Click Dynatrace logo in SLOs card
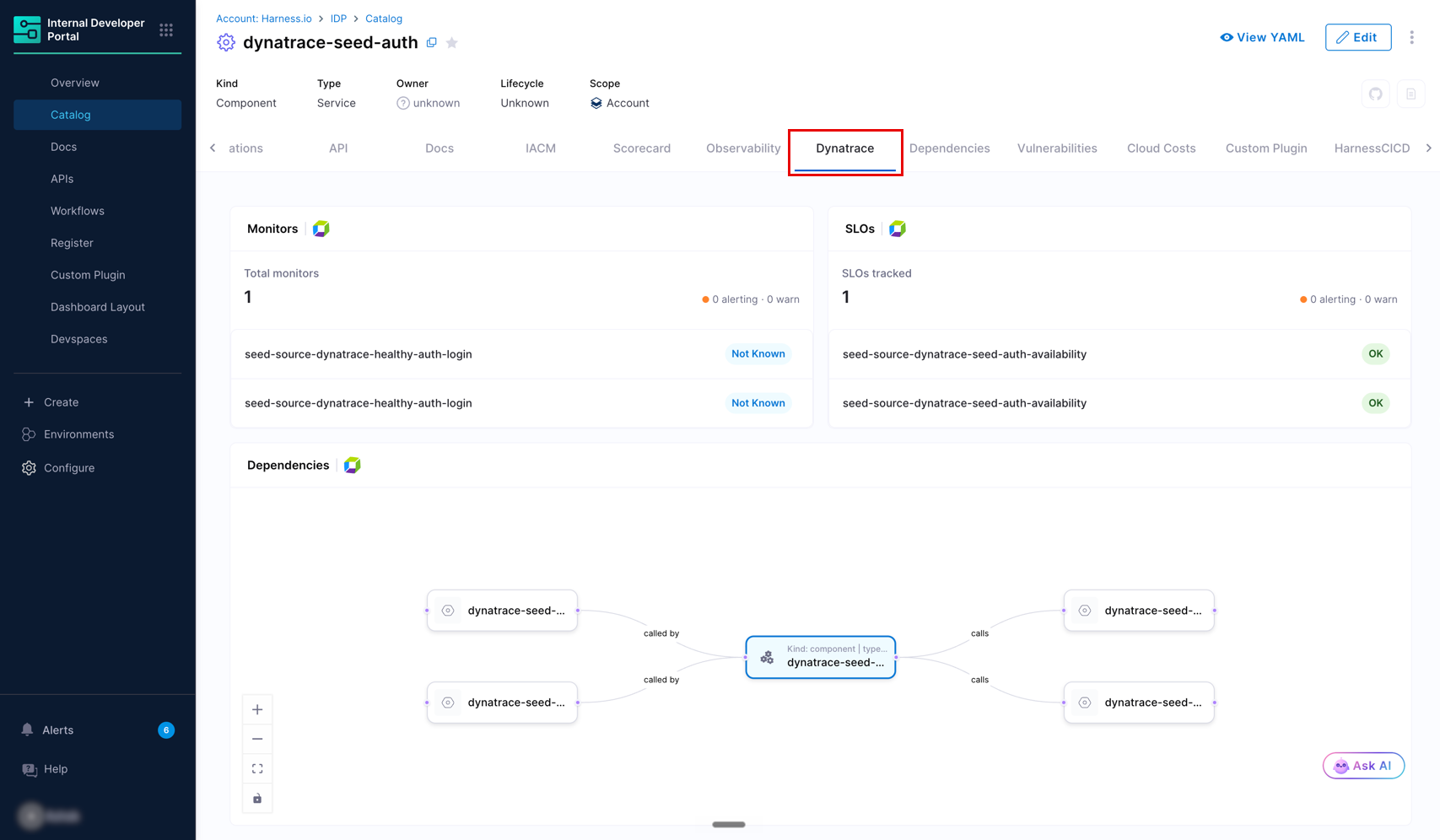Screen dimensions: 1440x840 coord(898,229)
